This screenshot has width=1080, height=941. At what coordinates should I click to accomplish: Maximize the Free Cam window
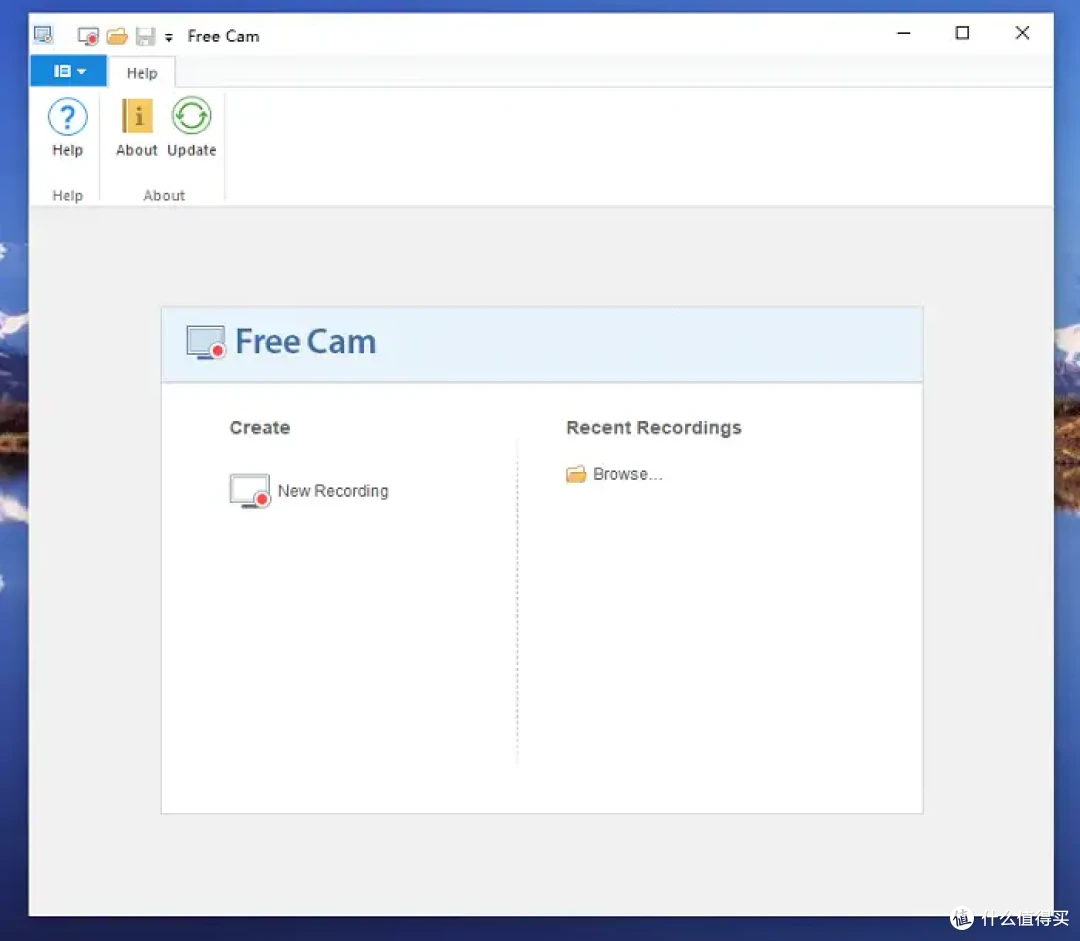pos(962,33)
